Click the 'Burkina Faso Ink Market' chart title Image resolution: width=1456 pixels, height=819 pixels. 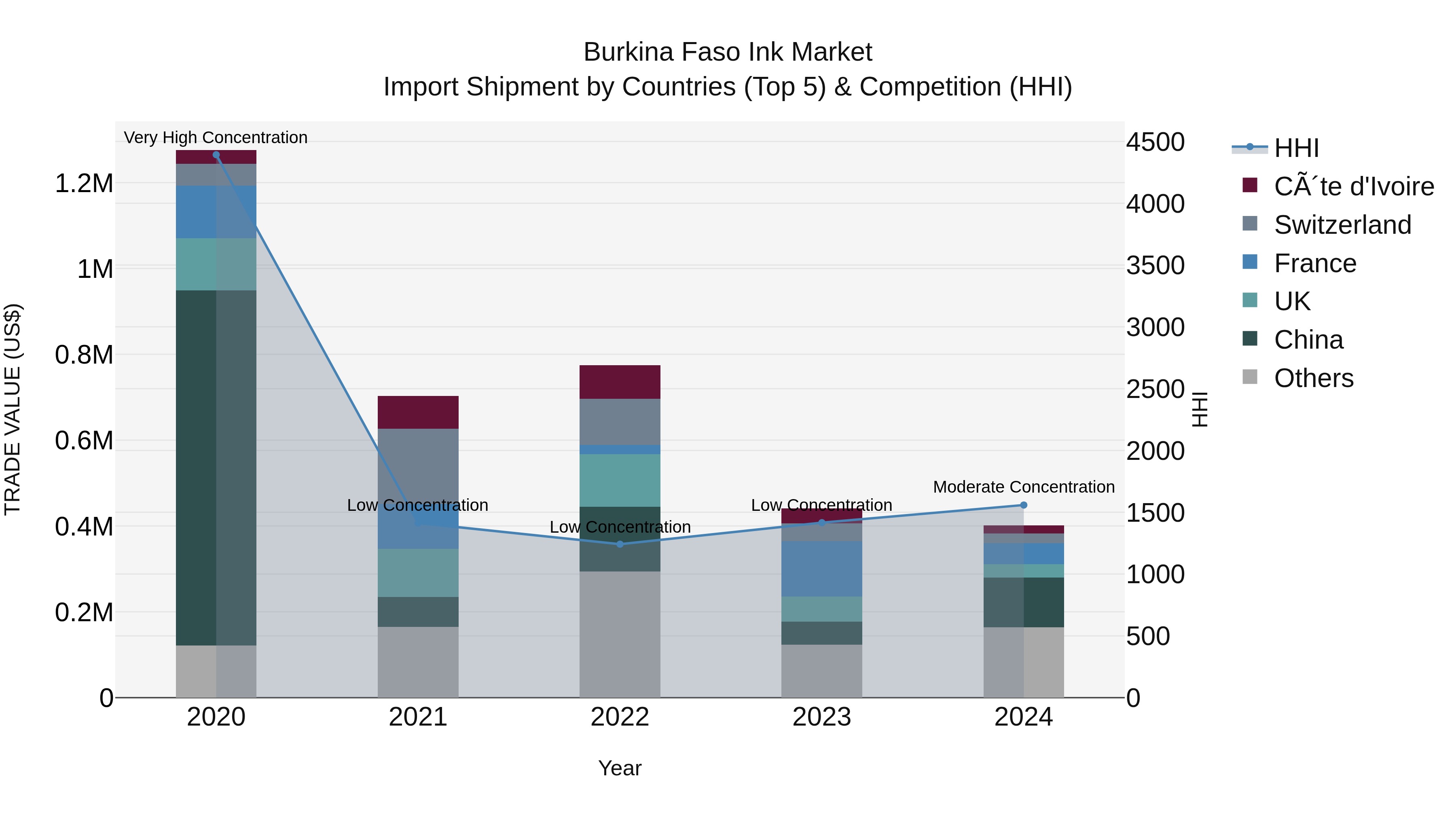[728, 52]
